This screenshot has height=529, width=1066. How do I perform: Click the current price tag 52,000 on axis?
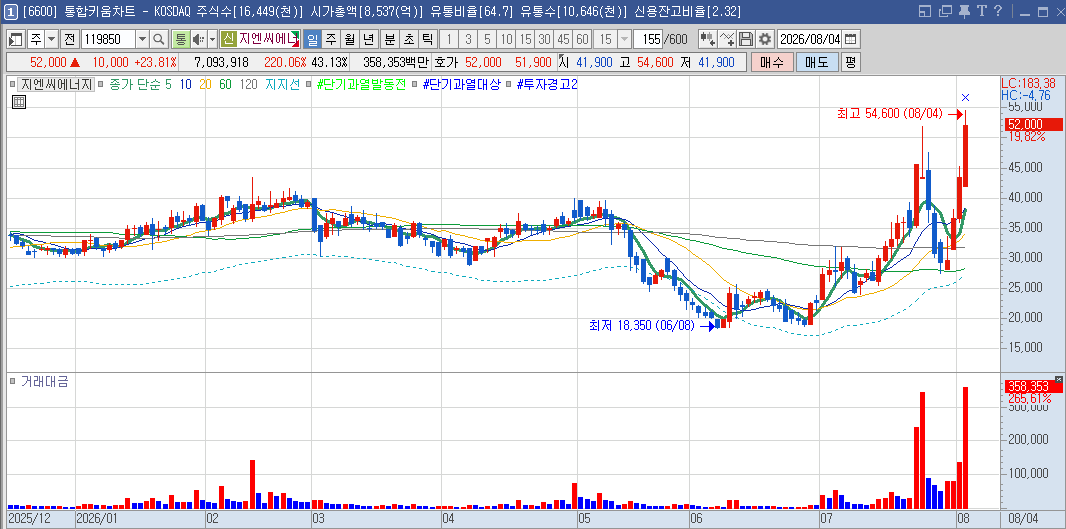click(1033, 124)
